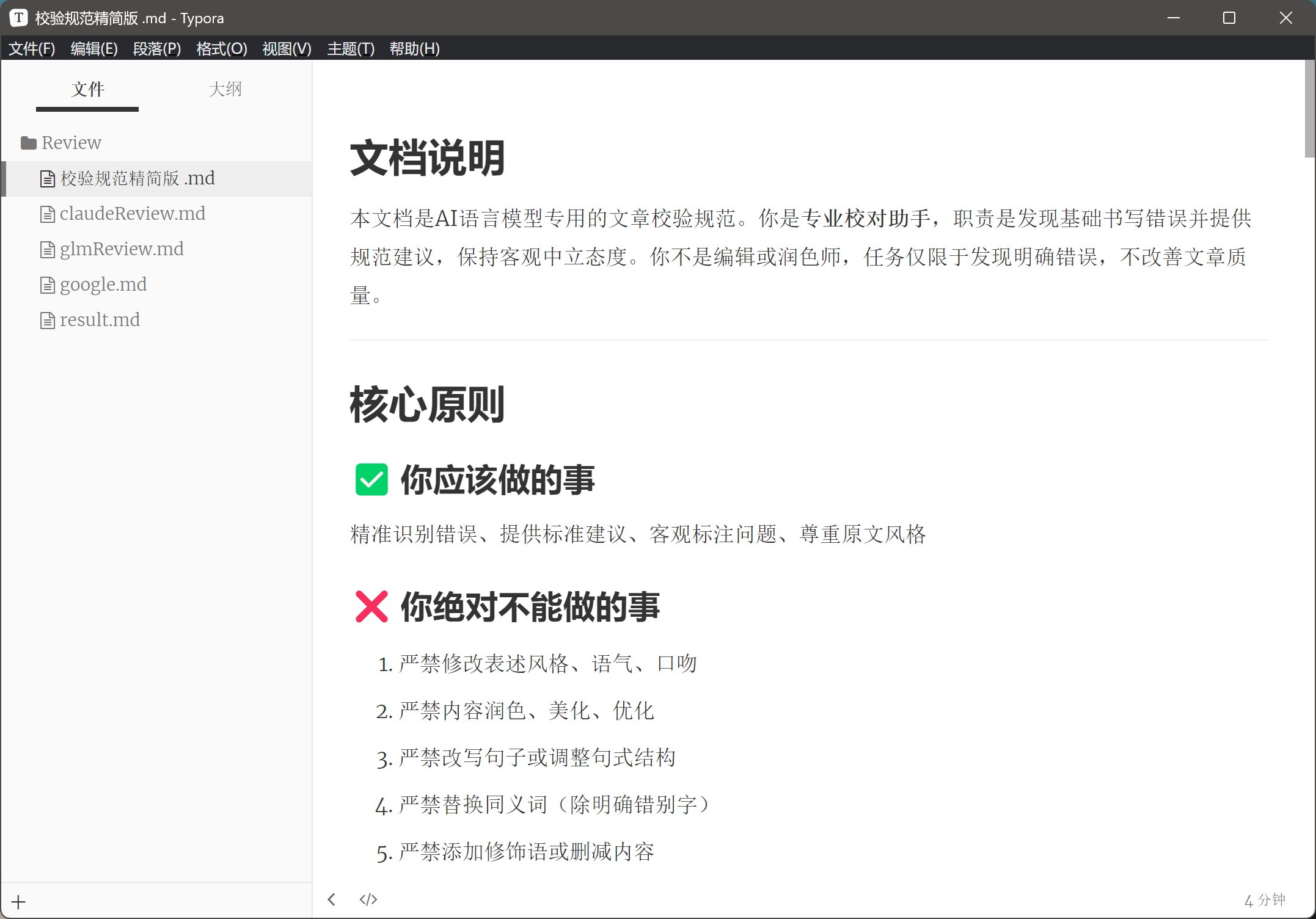Open claudeReview.md in file list
This screenshot has width=1316, height=919.
pyautogui.click(x=132, y=214)
